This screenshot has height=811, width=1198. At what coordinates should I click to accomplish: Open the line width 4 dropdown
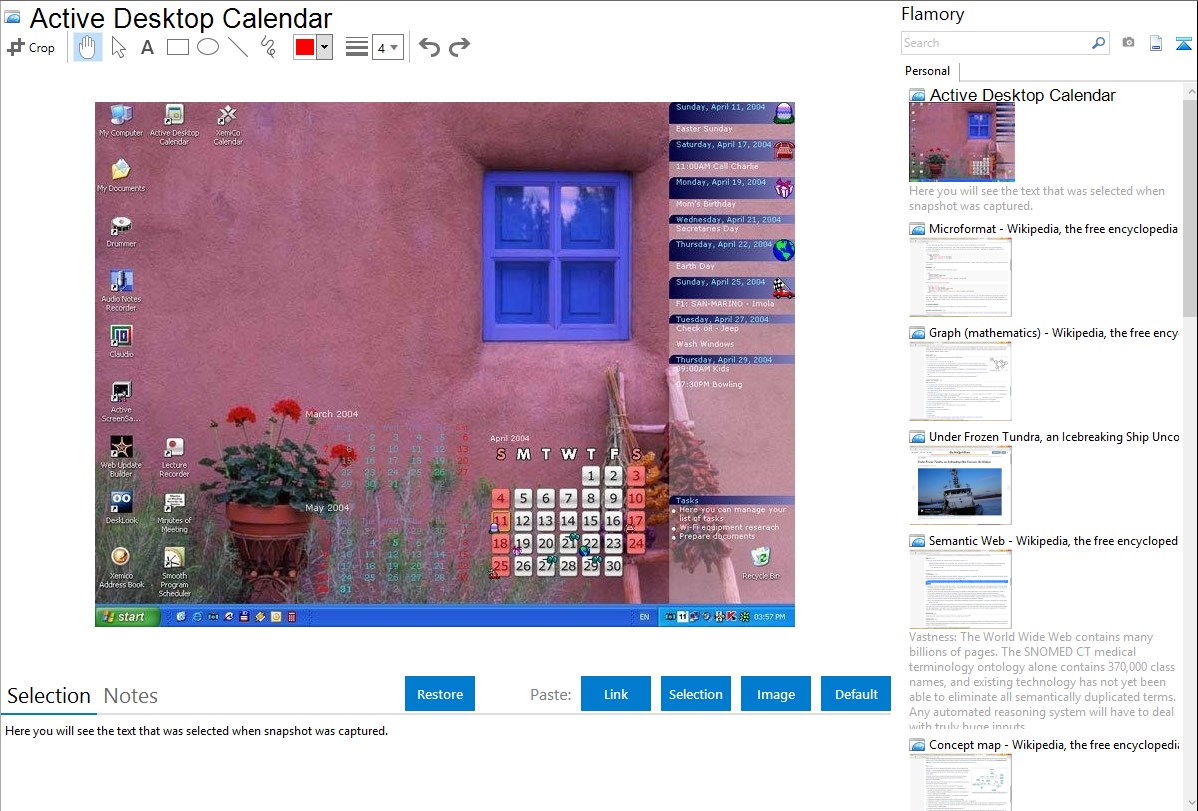click(x=388, y=48)
